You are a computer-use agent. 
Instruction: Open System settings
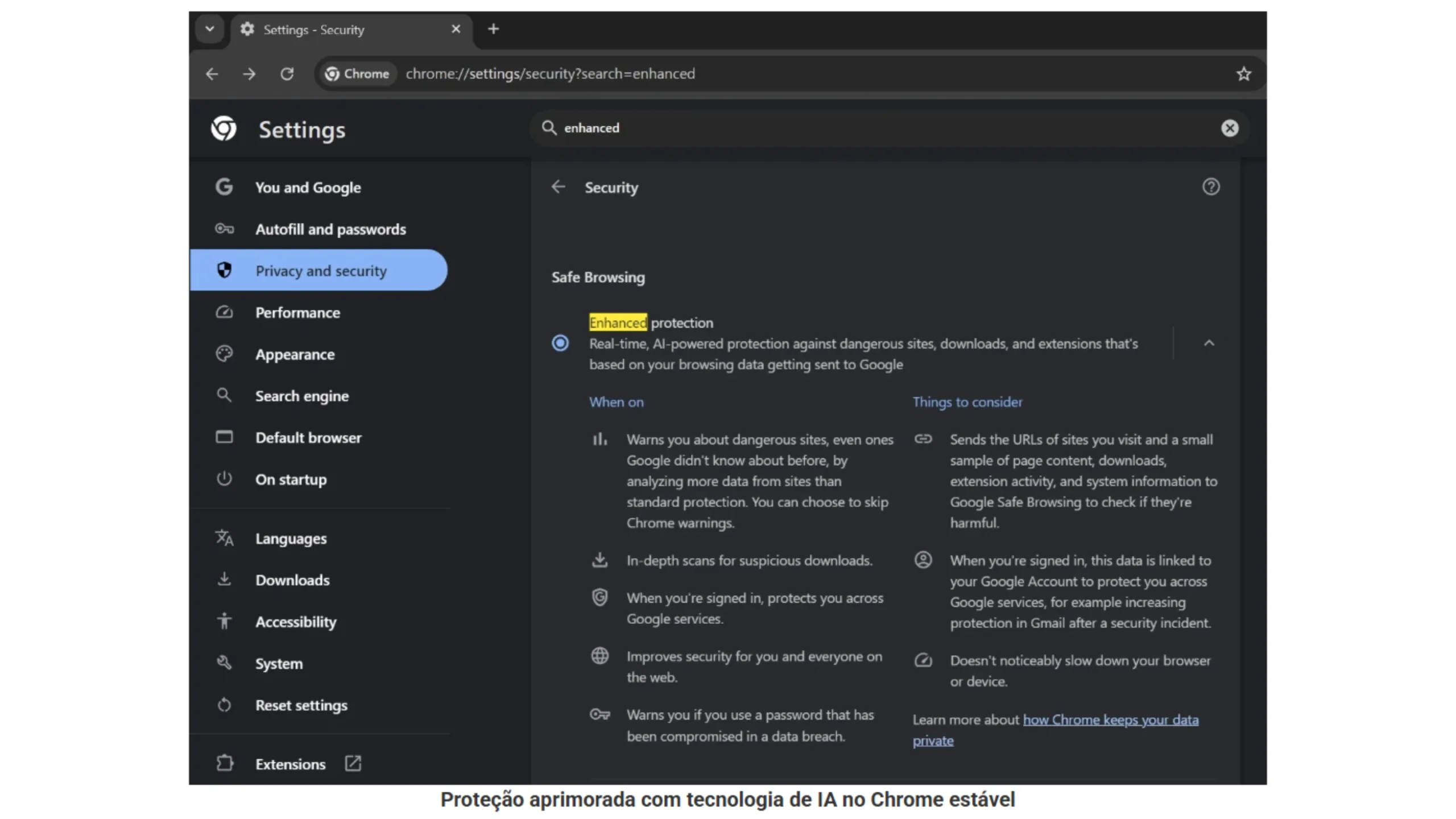click(318, 663)
